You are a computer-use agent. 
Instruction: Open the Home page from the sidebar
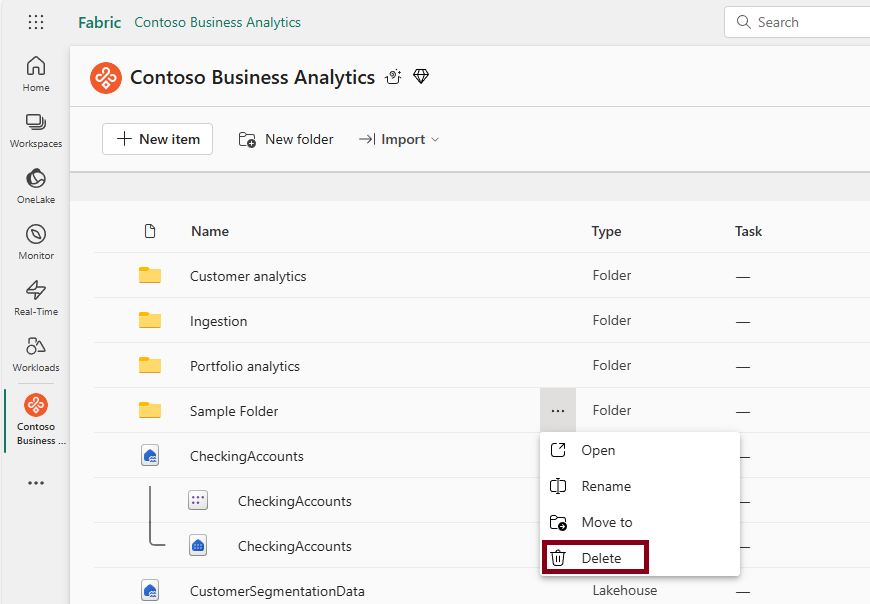(35, 70)
